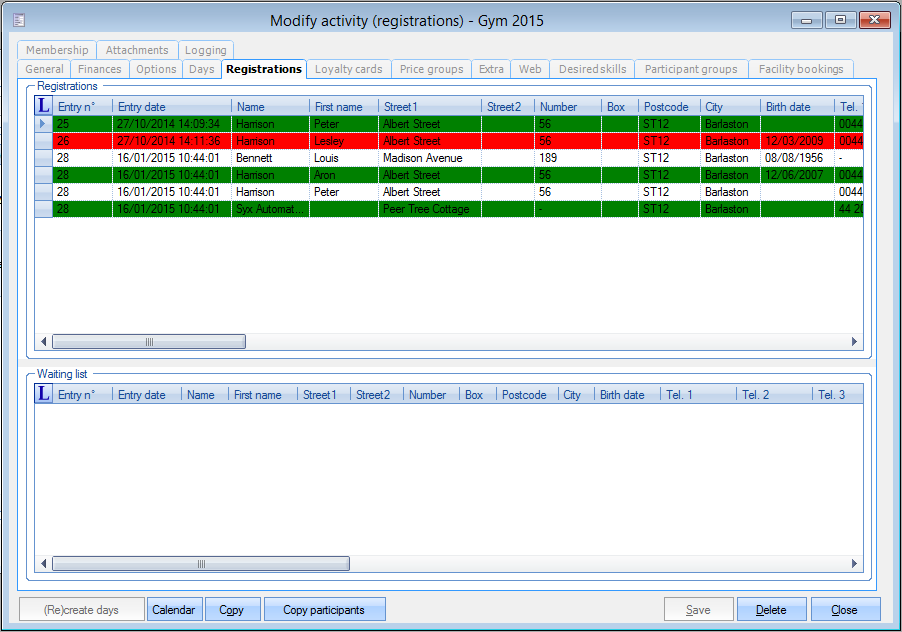Image resolution: width=902 pixels, height=632 pixels.
Task: Click the Close button at bottom right
Action: click(x=845, y=610)
